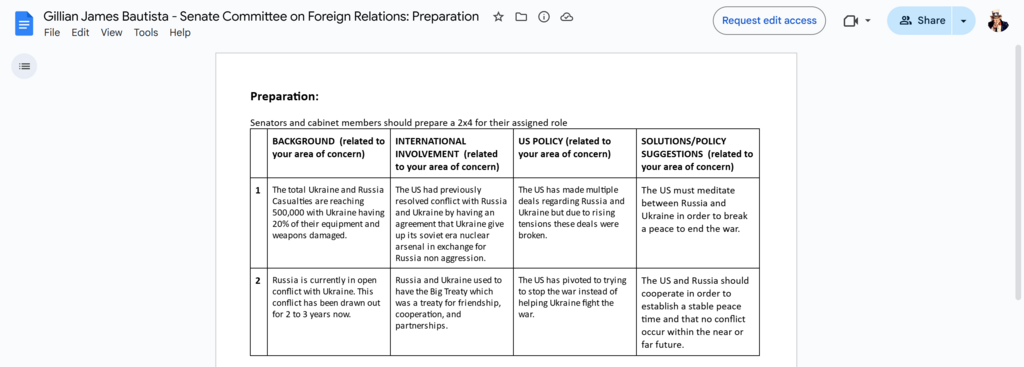Open Share options dropdown arrow
This screenshot has height=367, width=1024.
pos(963,21)
